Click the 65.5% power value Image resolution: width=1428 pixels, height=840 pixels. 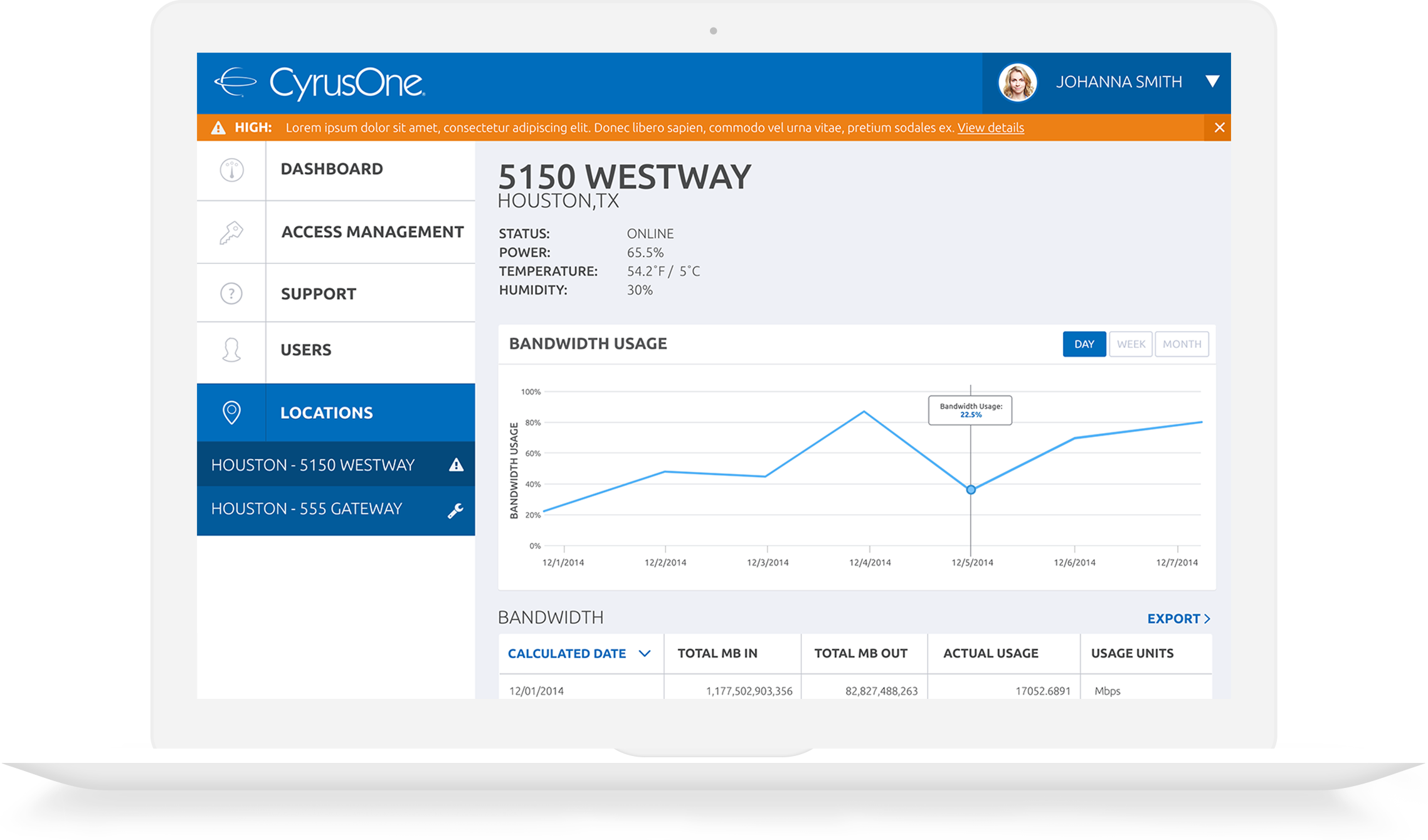(x=645, y=253)
